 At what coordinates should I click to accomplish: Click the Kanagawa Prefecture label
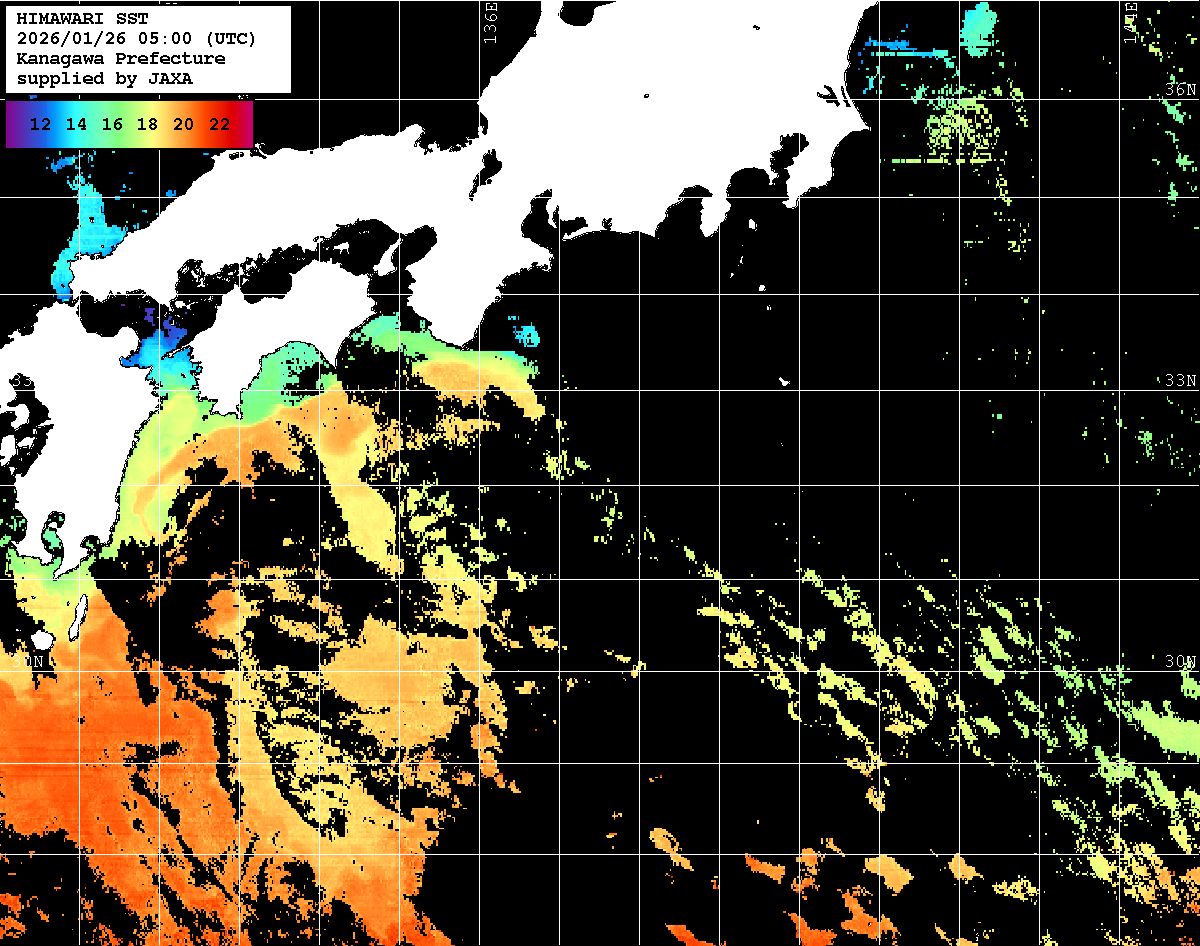point(121,59)
